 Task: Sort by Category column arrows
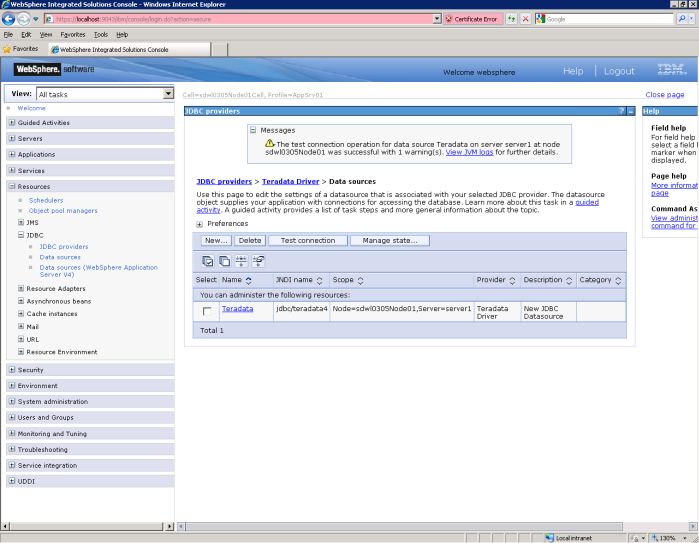618,280
